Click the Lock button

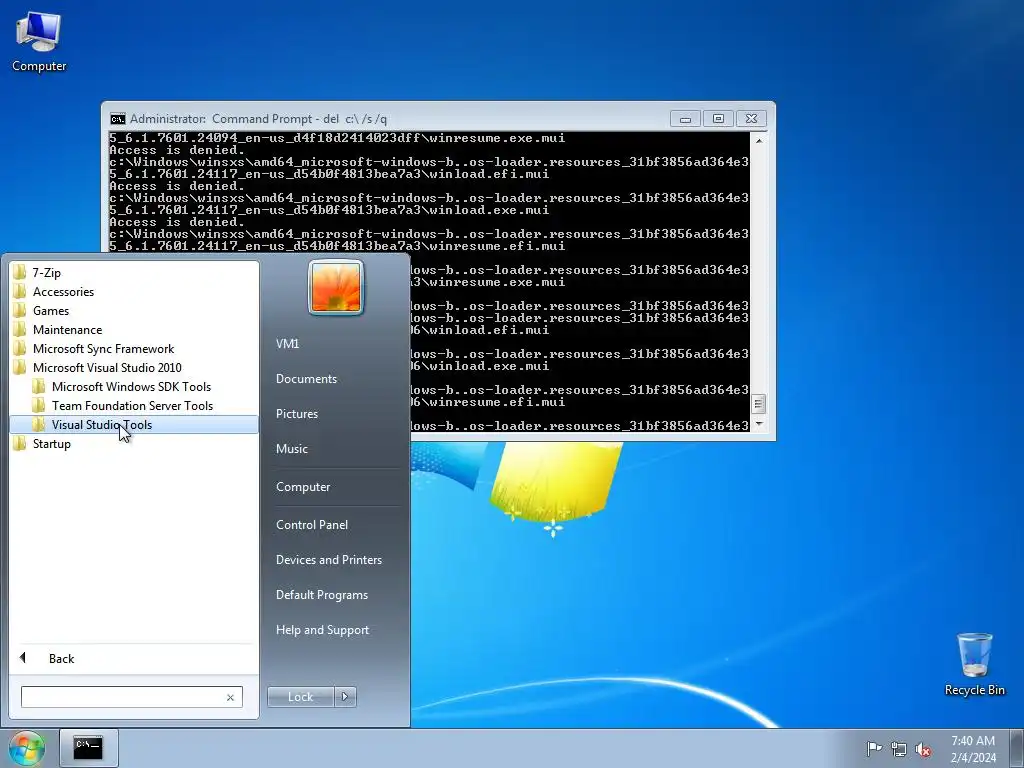[300, 697]
